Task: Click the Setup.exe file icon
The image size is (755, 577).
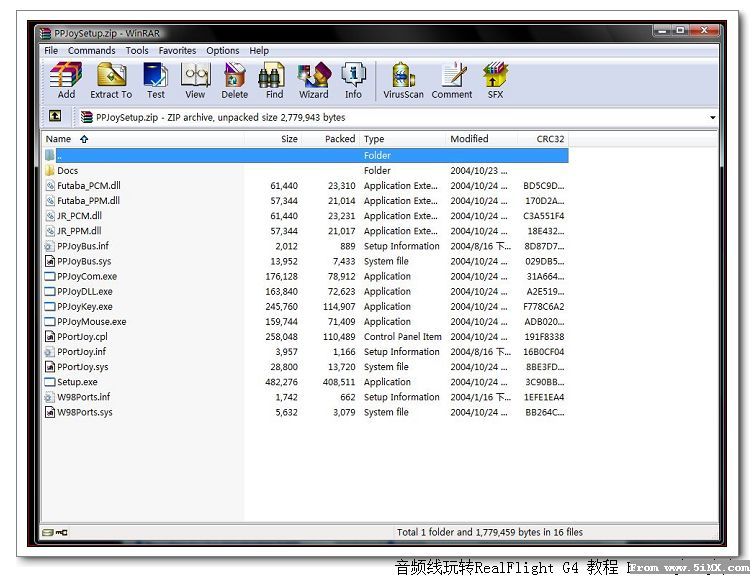Action: coord(50,382)
